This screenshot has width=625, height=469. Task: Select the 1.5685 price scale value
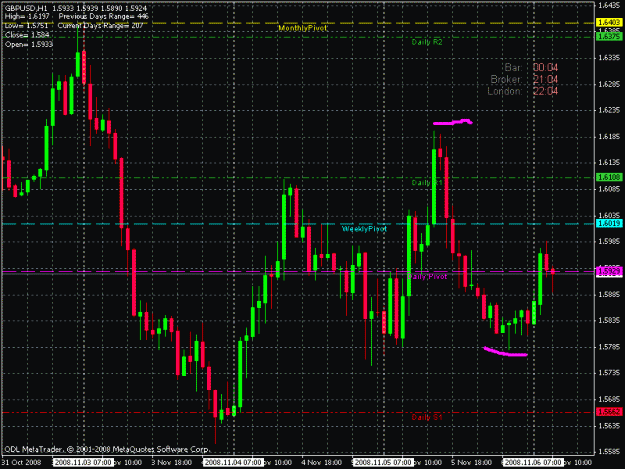click(x=609, y=399)
